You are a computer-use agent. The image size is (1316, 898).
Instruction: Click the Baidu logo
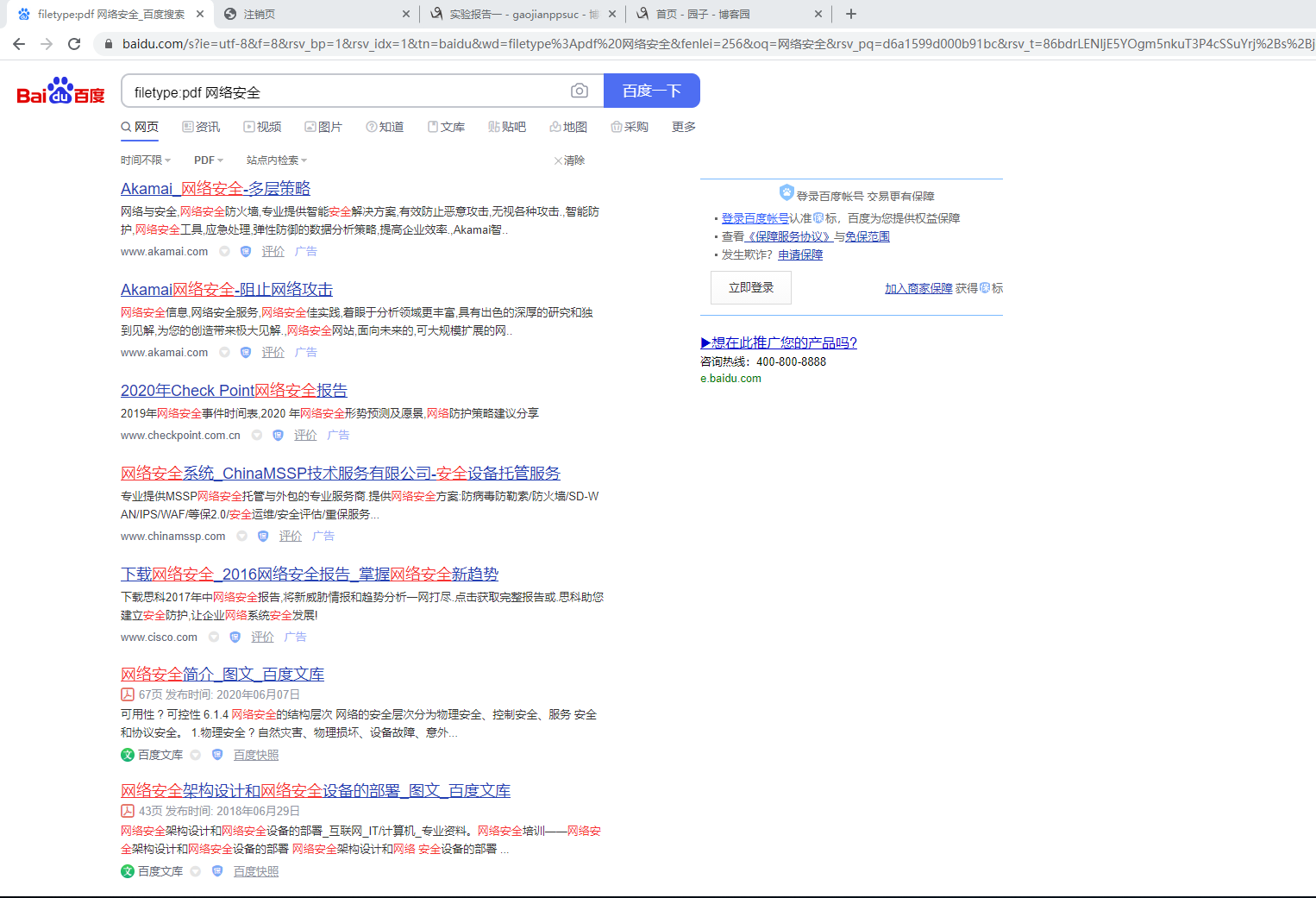coord(60,91)
